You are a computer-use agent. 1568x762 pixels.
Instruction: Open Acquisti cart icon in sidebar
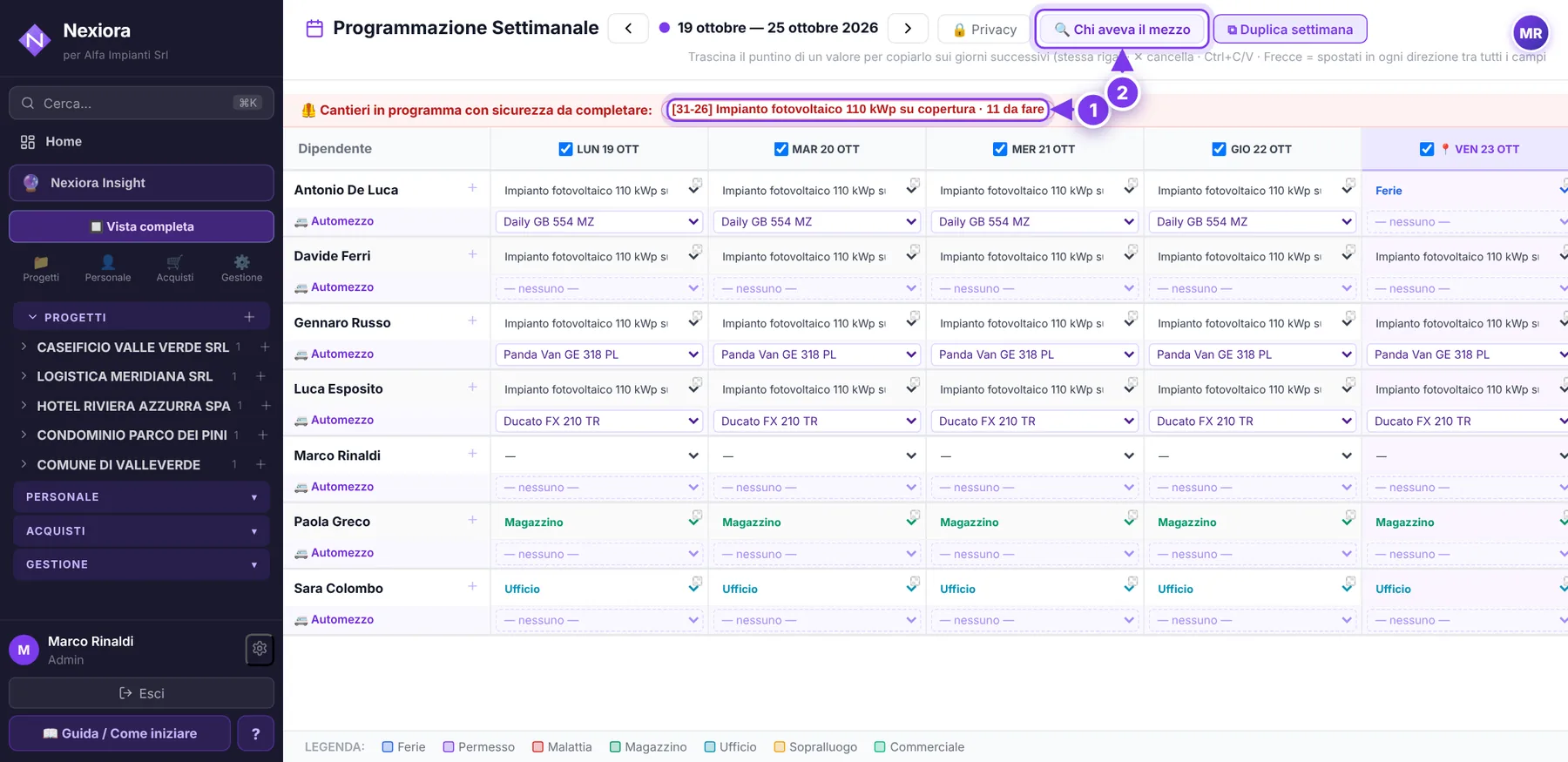pyautogui.click(x=175, y=262)
